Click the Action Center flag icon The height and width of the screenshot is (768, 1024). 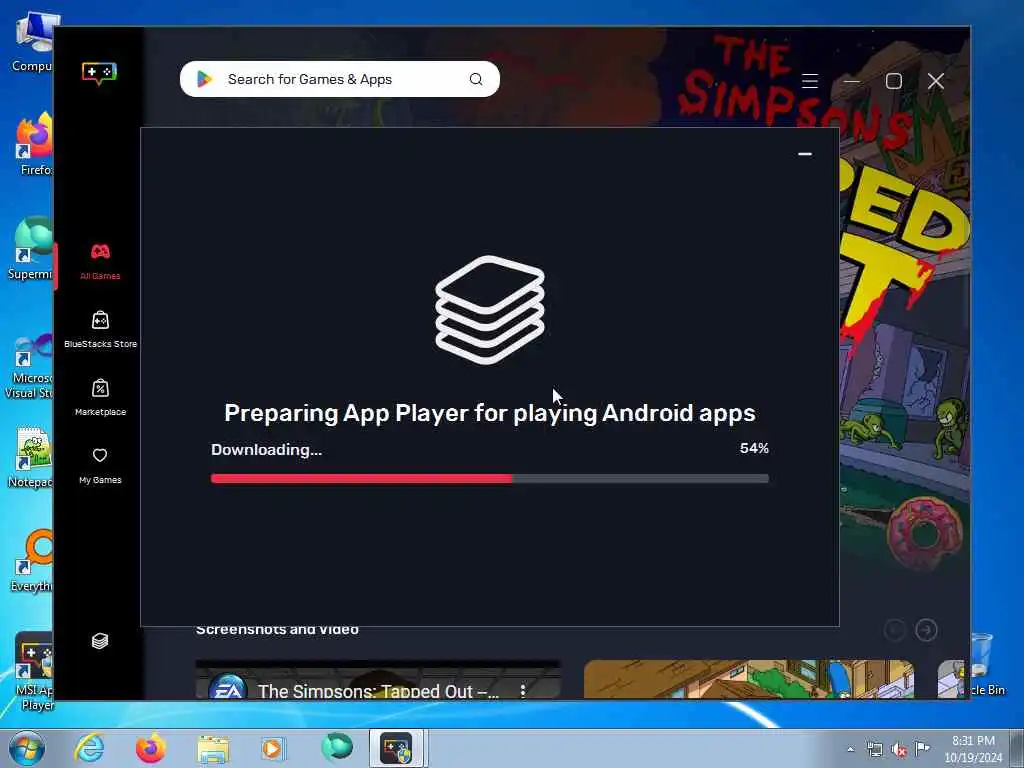coord(922,748)
